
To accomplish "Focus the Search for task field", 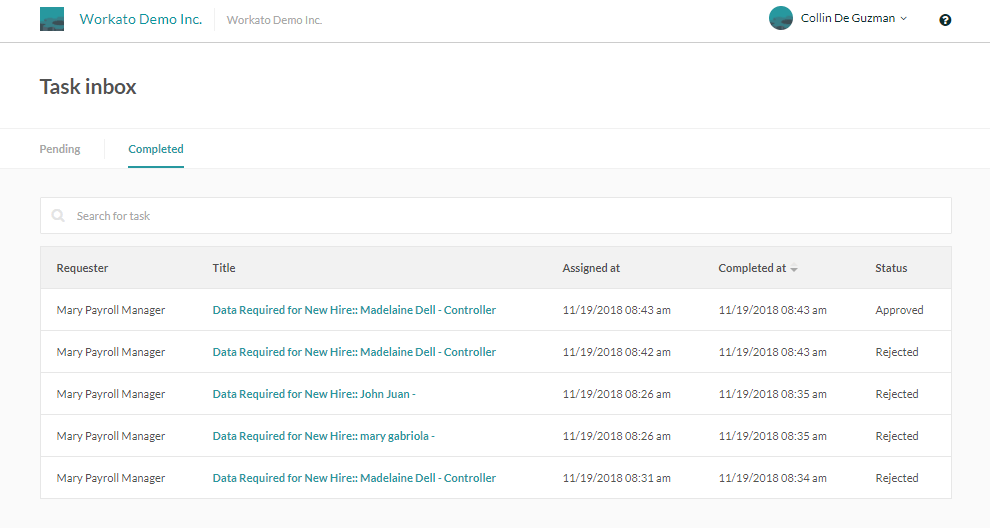I will click(500, 216).
